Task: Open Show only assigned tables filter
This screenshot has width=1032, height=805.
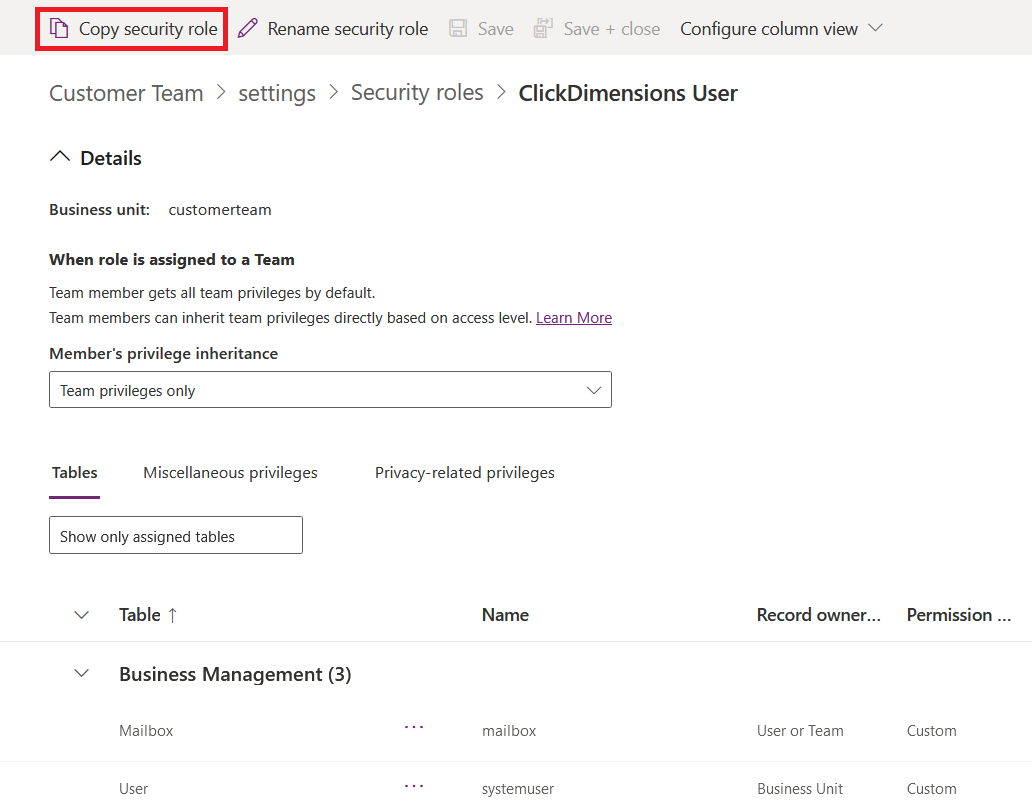Action: (176, 535)
